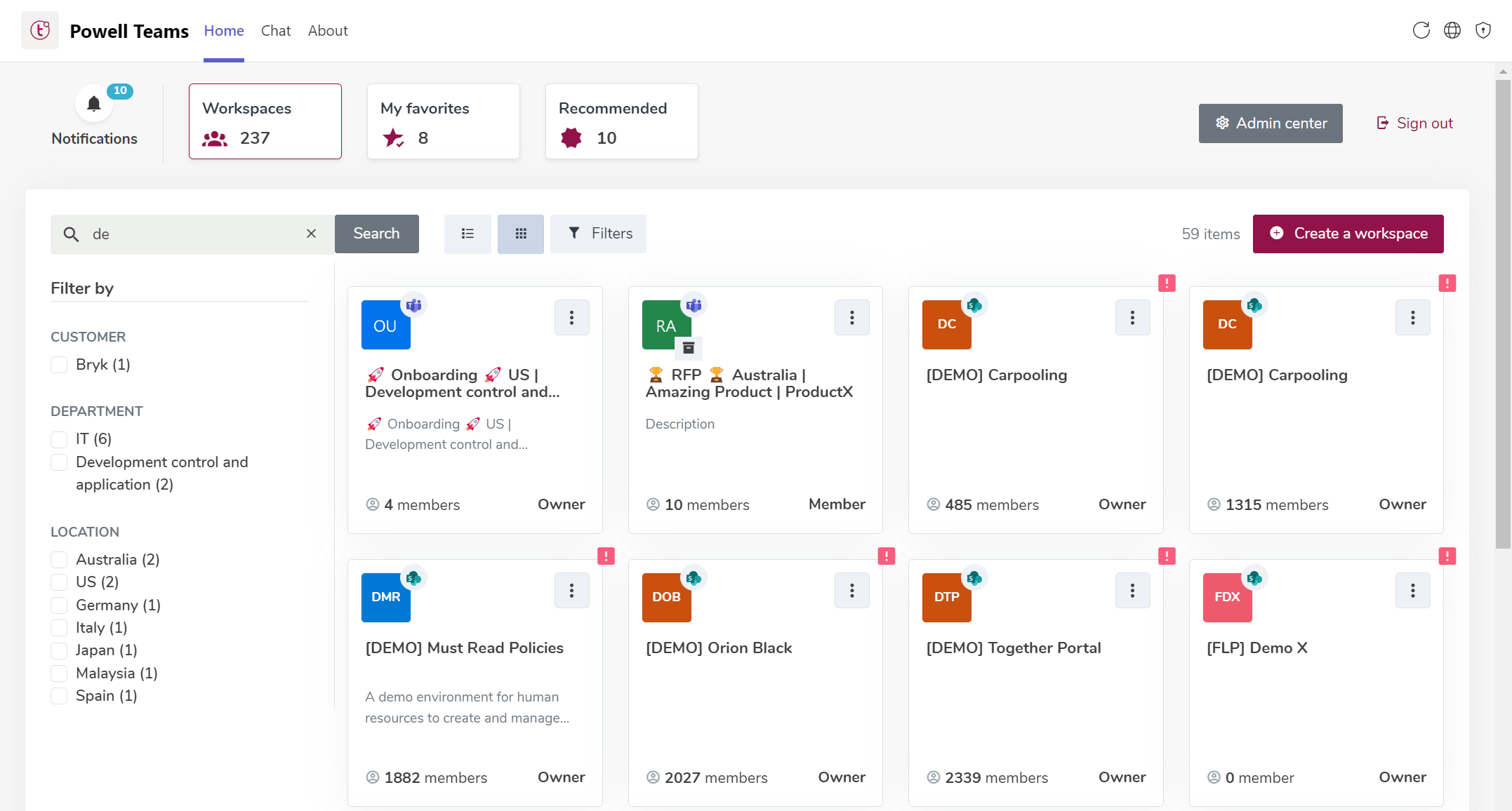Open options menu on RFP Australia card
Screen dimensions: 1512x811
[x=852, y=318]
